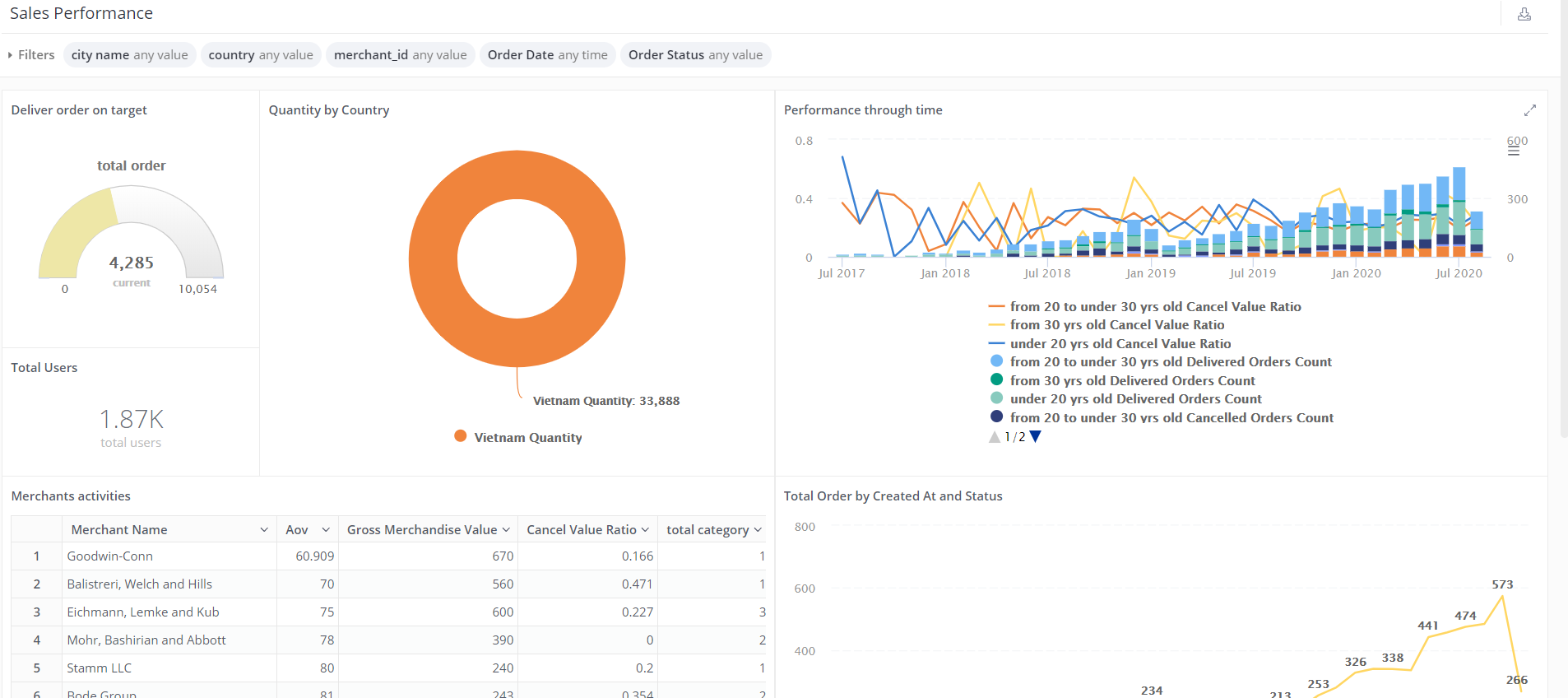Viewport: 1568px width, 698px height.
Task: Click the 0.471 Cancel Value Ratio cell
Action: 588,584
